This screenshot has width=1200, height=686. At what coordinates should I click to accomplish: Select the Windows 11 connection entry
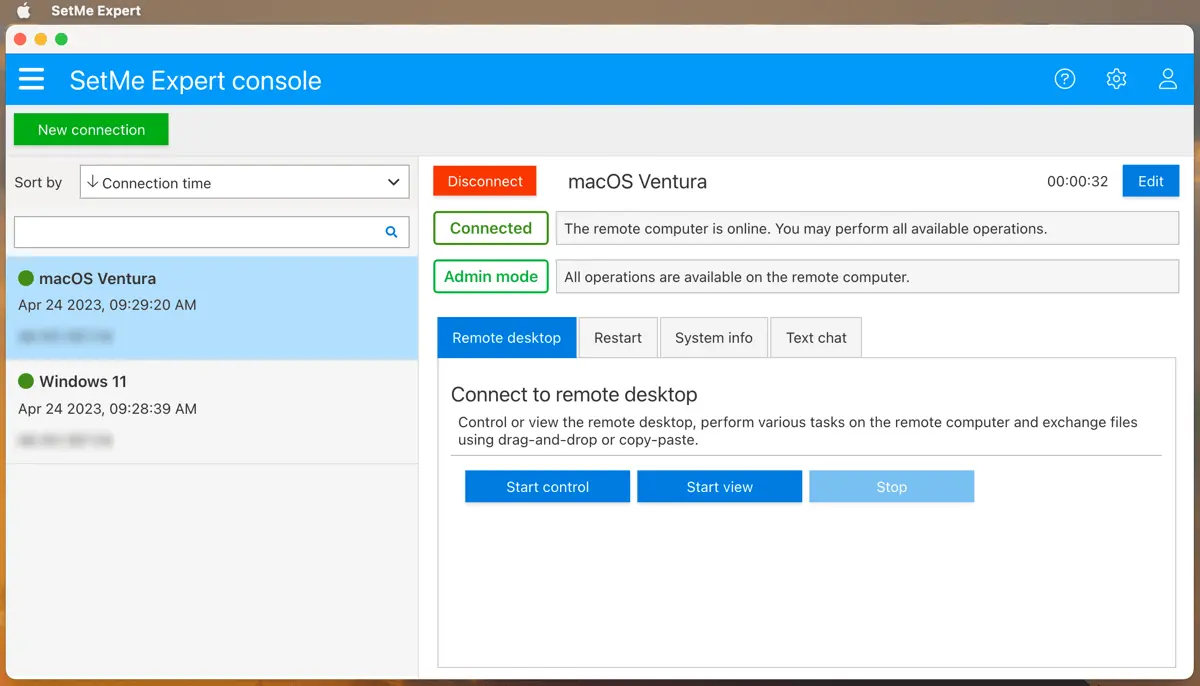(212, 412)
